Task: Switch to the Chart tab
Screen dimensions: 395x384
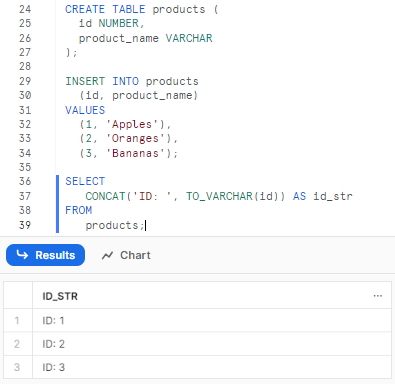Action: coord(126,255)
